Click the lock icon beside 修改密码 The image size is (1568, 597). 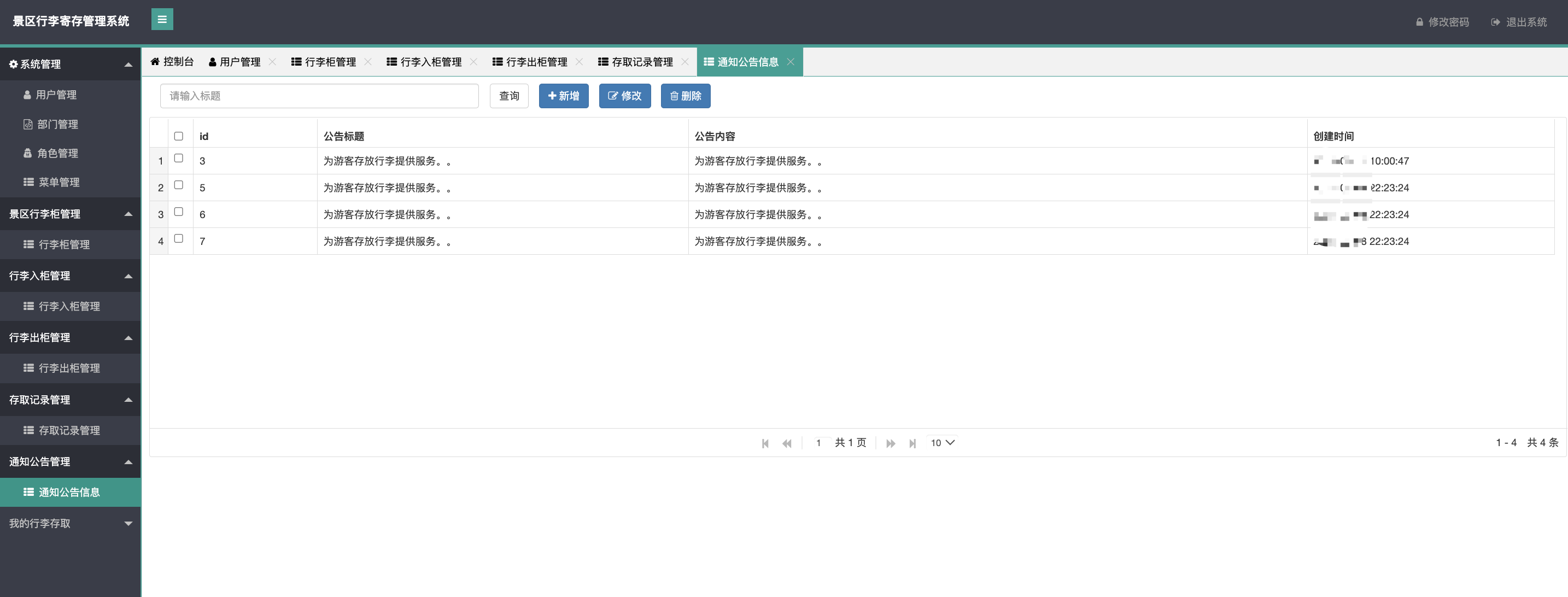point(1419,22)
